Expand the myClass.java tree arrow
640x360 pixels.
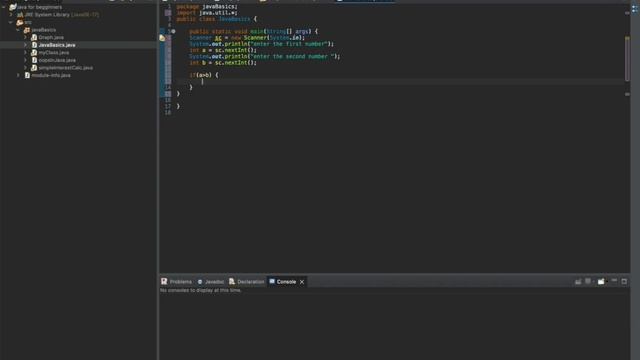click(26, 53)
